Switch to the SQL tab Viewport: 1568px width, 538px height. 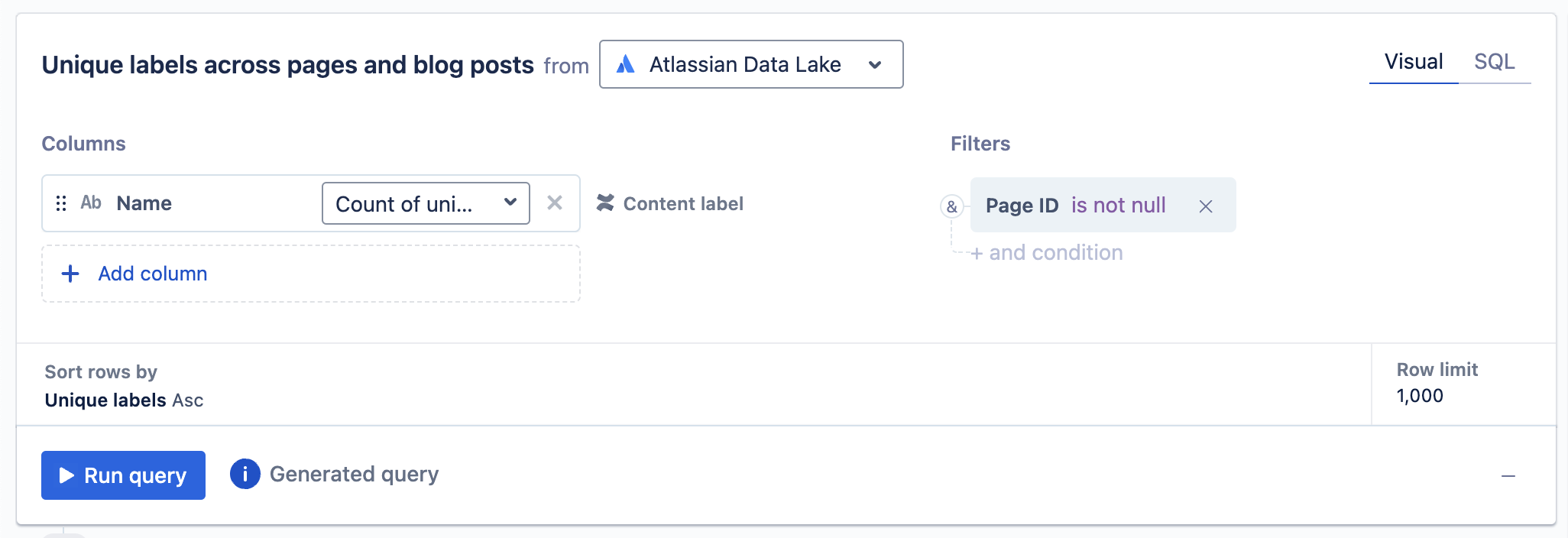[x=1495, y=62]
